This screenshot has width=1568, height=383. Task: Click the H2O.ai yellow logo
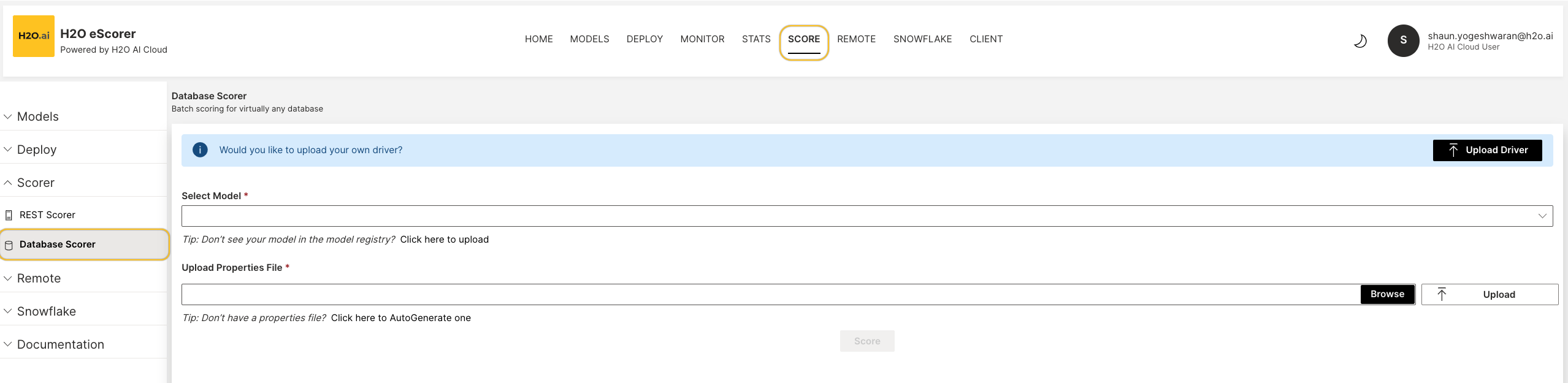pyautogui.click(x=33, y=36)
